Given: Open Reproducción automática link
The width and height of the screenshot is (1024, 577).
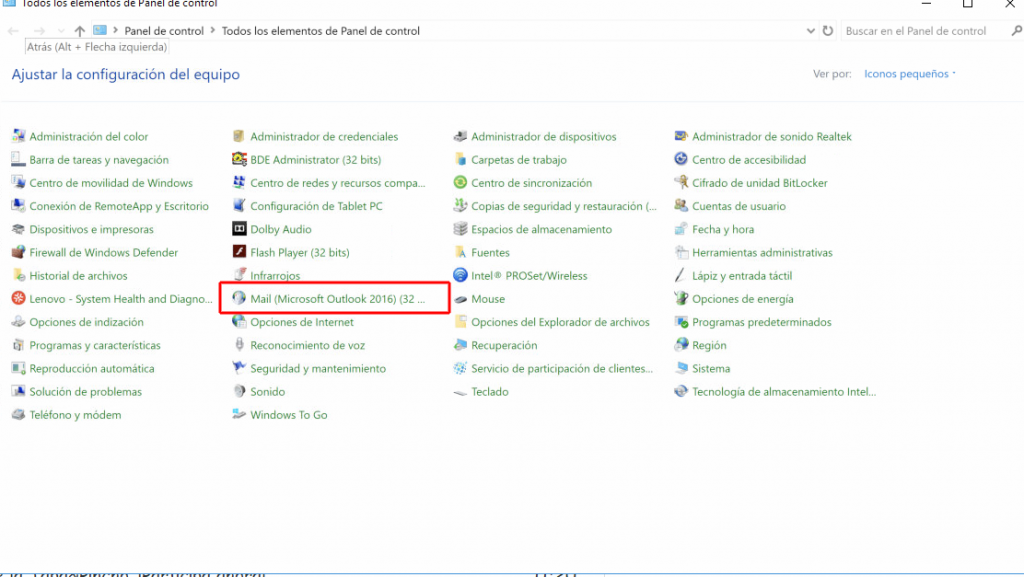Looking at the screenshot, I should [92, 368].
